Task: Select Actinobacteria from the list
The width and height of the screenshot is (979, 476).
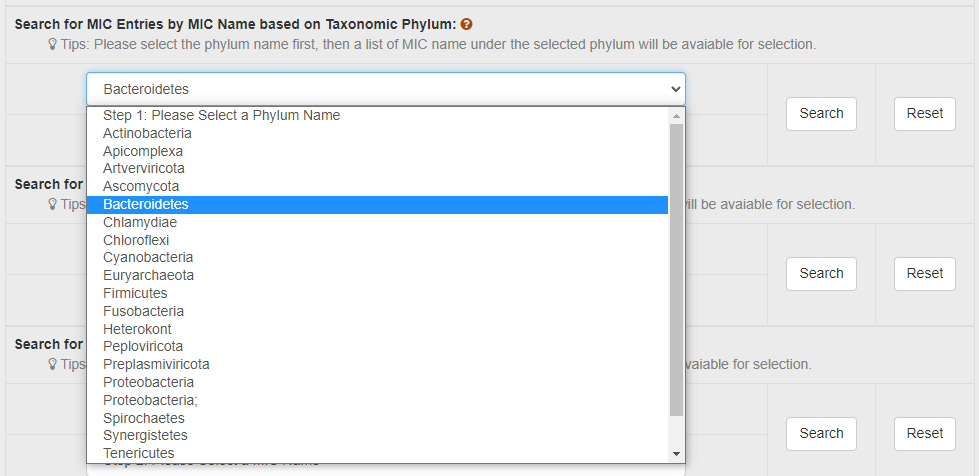Action: [147, 133]
